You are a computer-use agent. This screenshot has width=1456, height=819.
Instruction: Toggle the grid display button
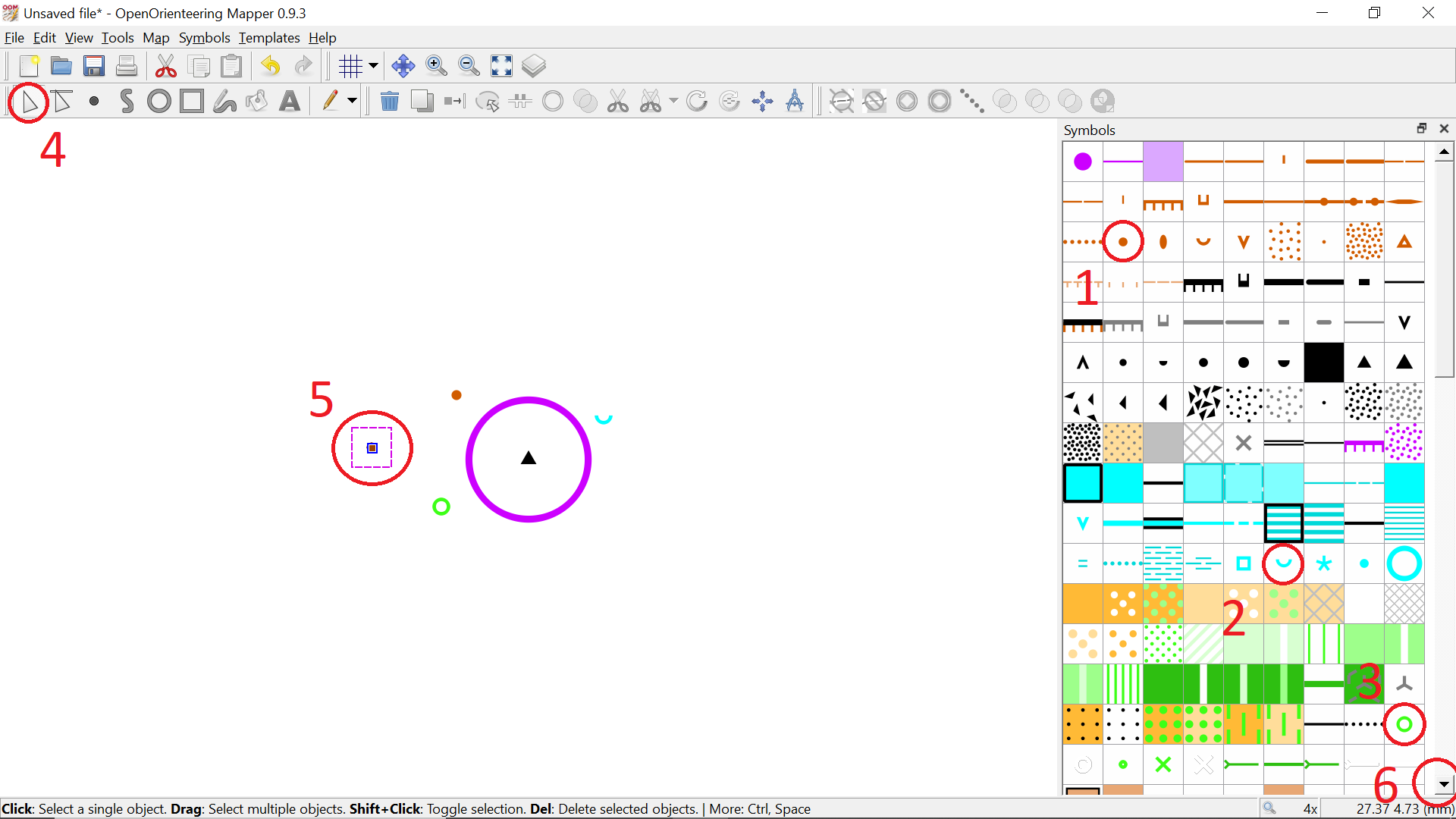350,66
